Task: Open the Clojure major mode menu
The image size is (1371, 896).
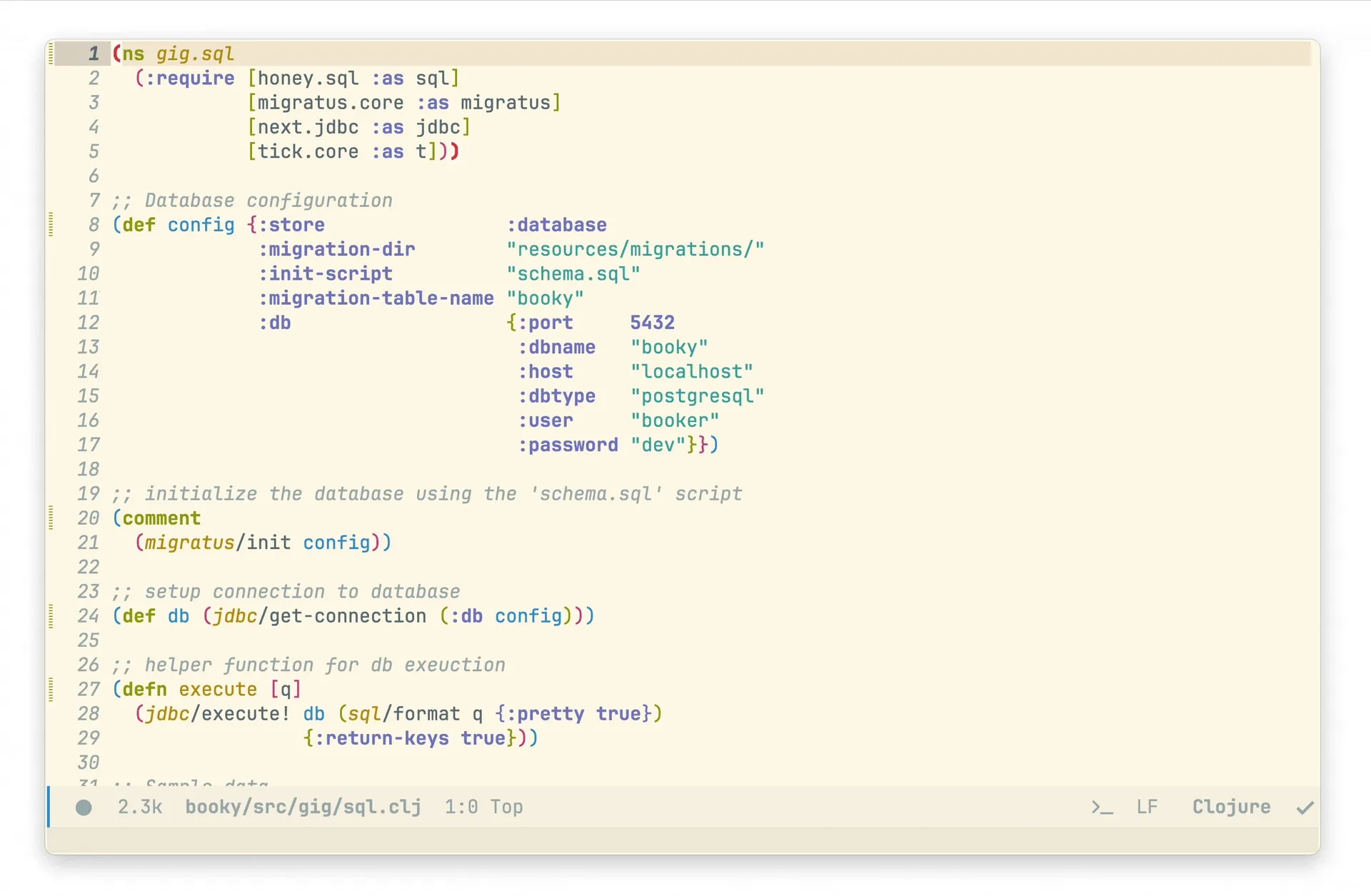Action: (x=1231, y=807)
